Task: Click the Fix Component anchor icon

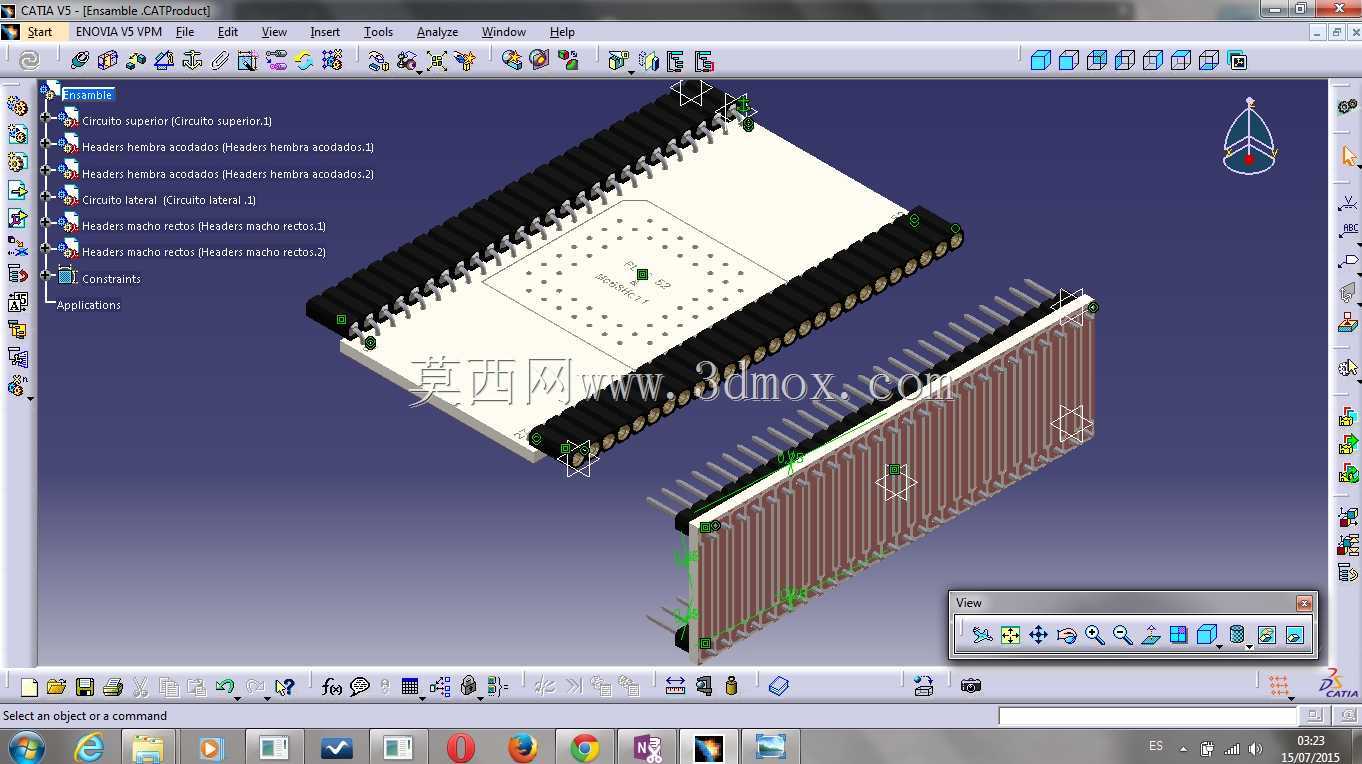Action: coord(192,60)
